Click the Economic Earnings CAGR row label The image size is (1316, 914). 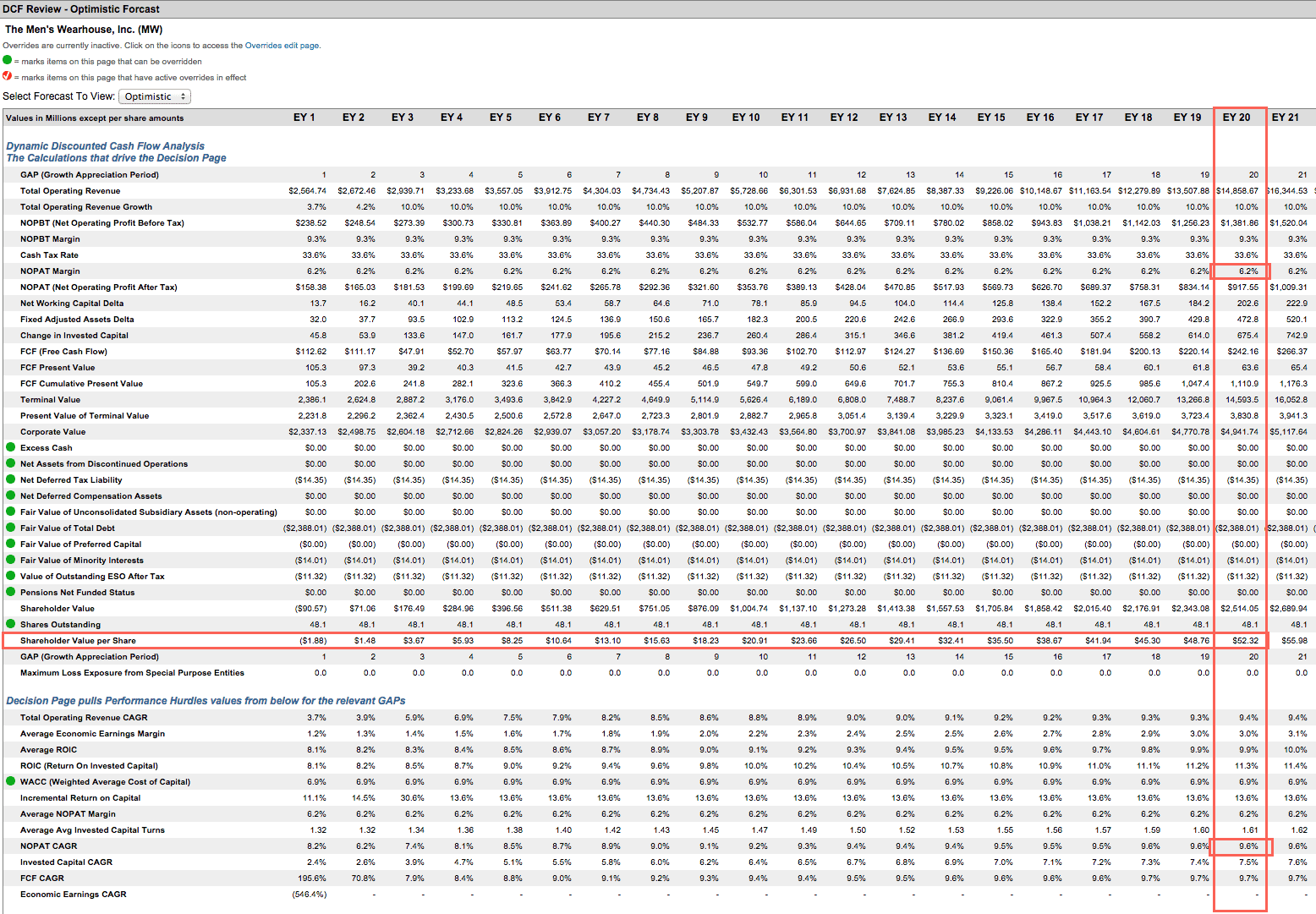[x=74, y=895]
